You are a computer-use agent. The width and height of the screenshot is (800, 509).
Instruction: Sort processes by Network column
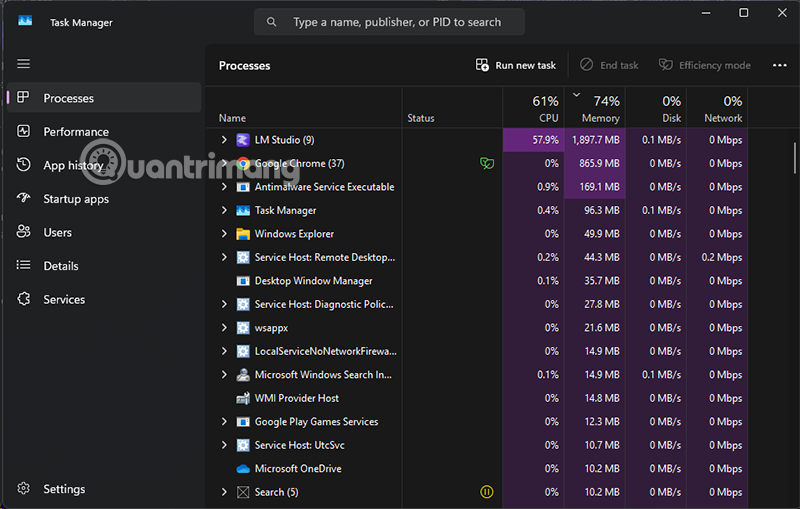[x=717, y=108]
